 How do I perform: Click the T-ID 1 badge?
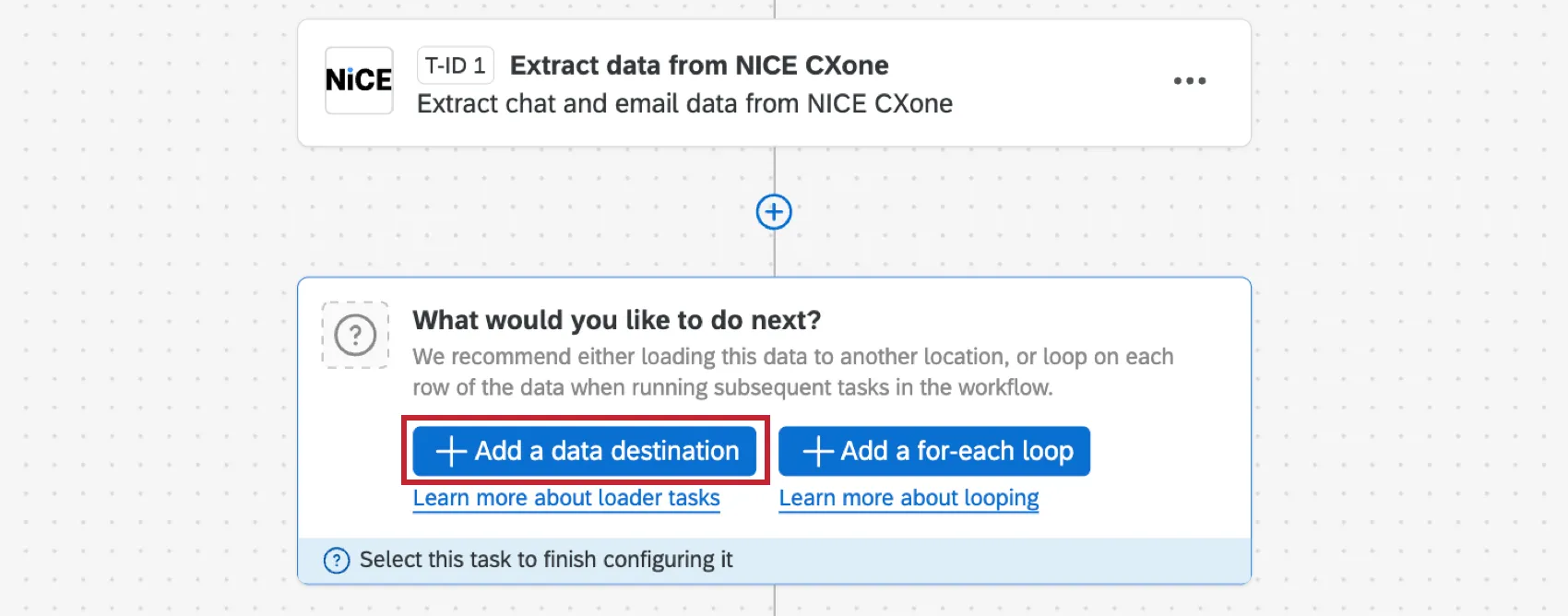[456, 65]
